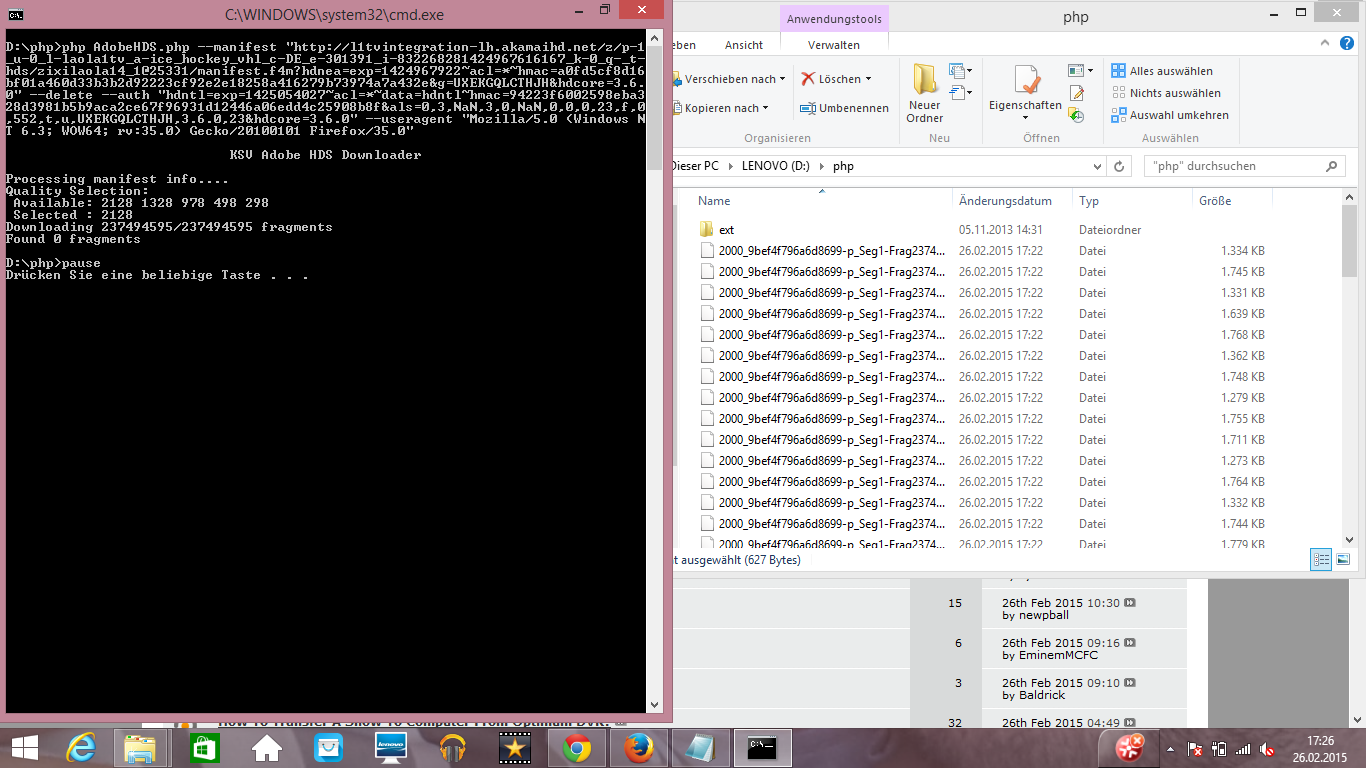This screenshot has height=768, width=1366.
Task: Click the red X Löschen icon
Action: click(x=808, y=79)
